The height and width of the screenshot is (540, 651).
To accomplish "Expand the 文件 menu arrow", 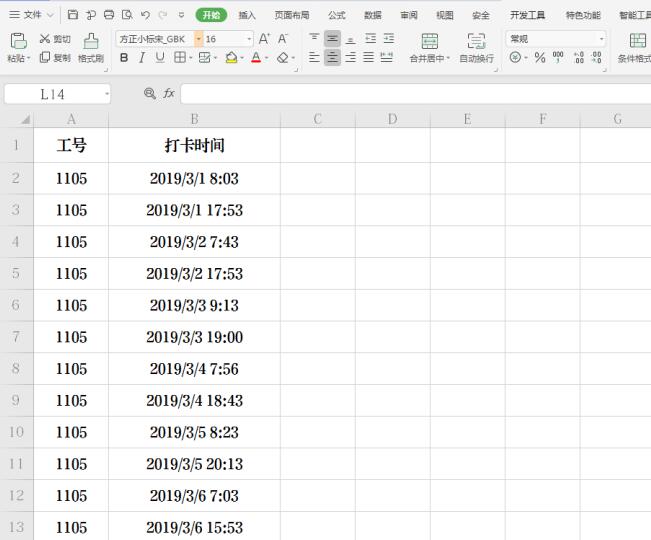I will click(51, 15).
